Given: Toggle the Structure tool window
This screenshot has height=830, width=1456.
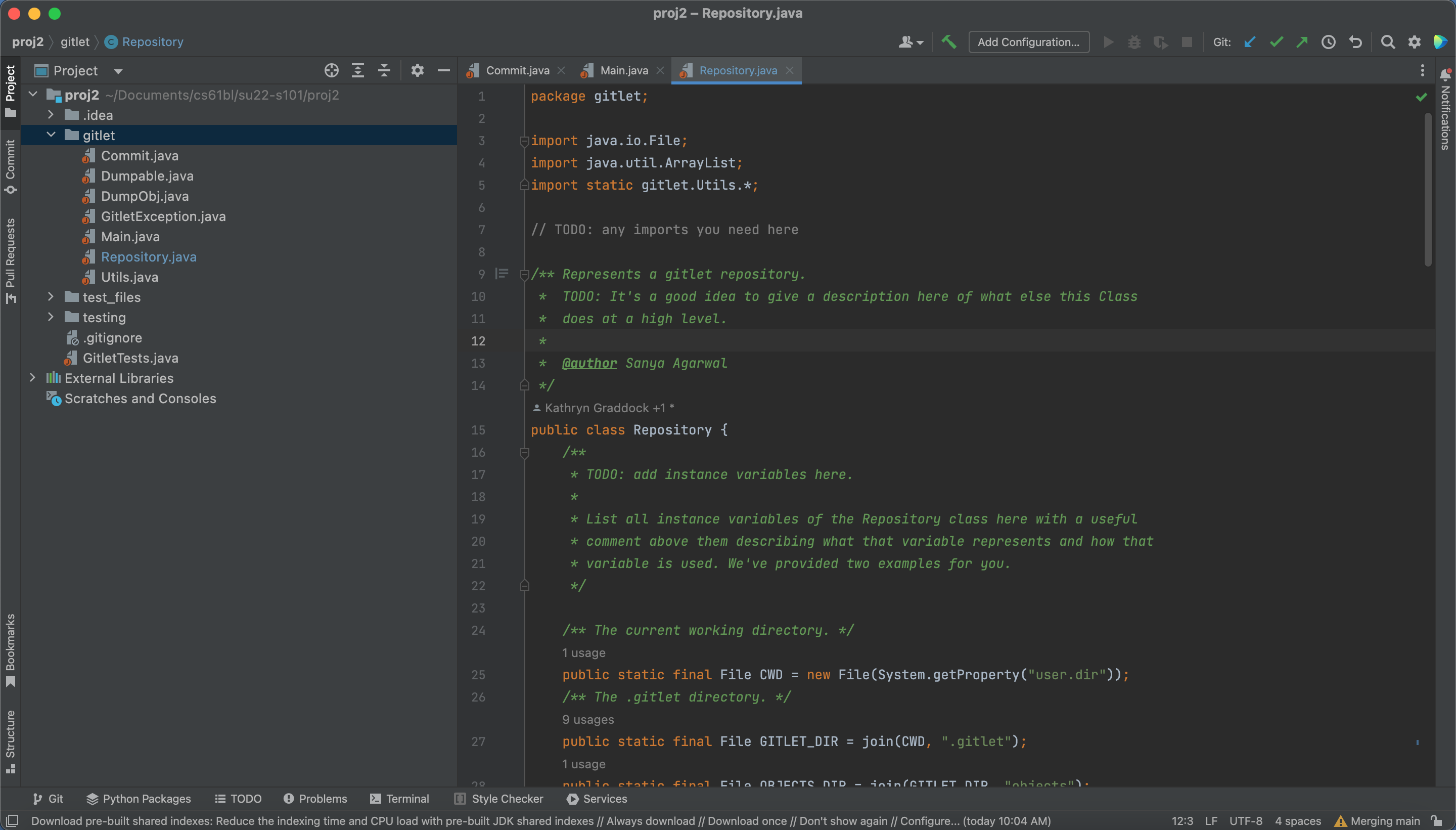Looking at the screenshot, I should point(10,740).
